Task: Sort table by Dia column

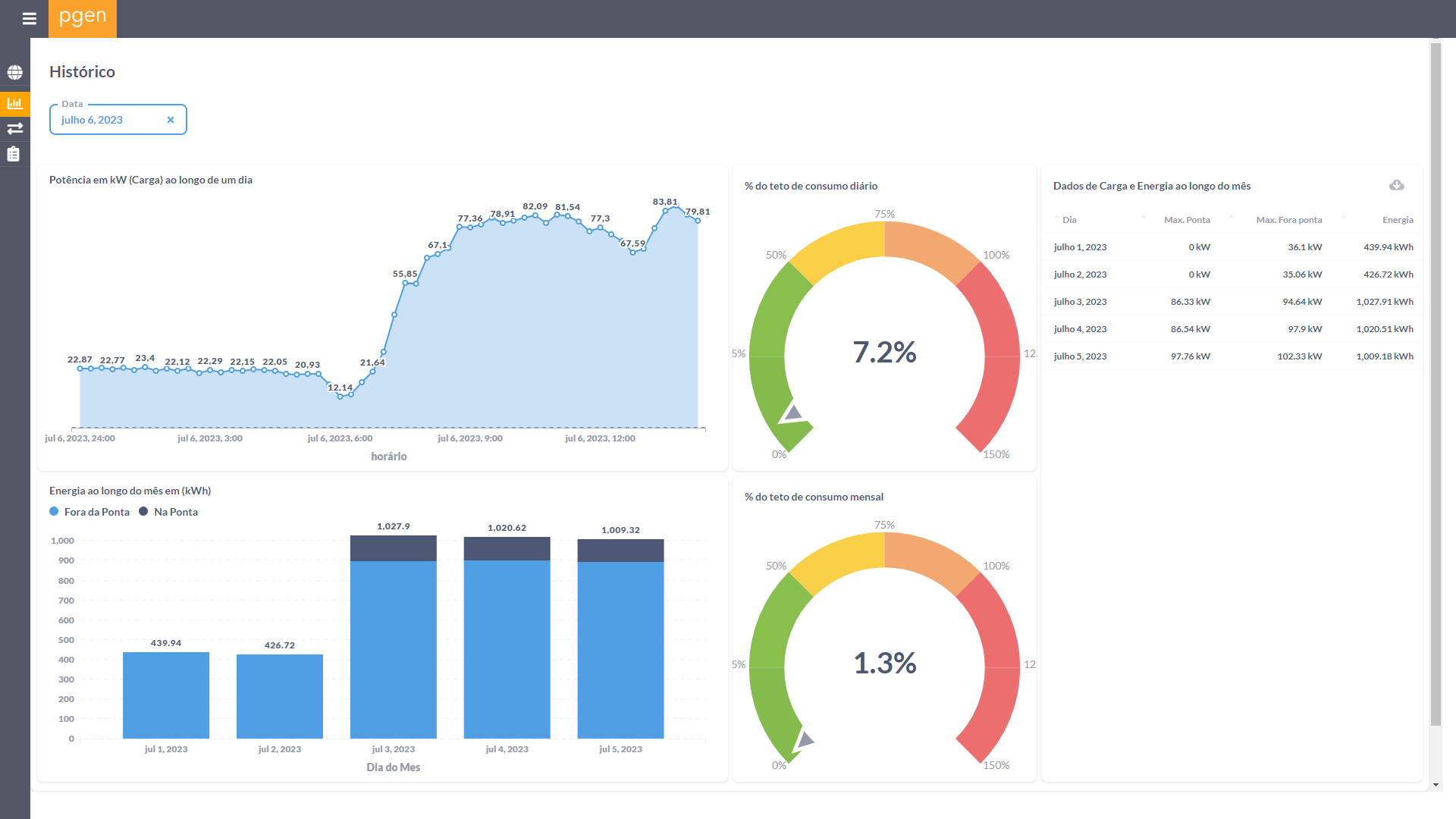Action: click(1069, 220)
